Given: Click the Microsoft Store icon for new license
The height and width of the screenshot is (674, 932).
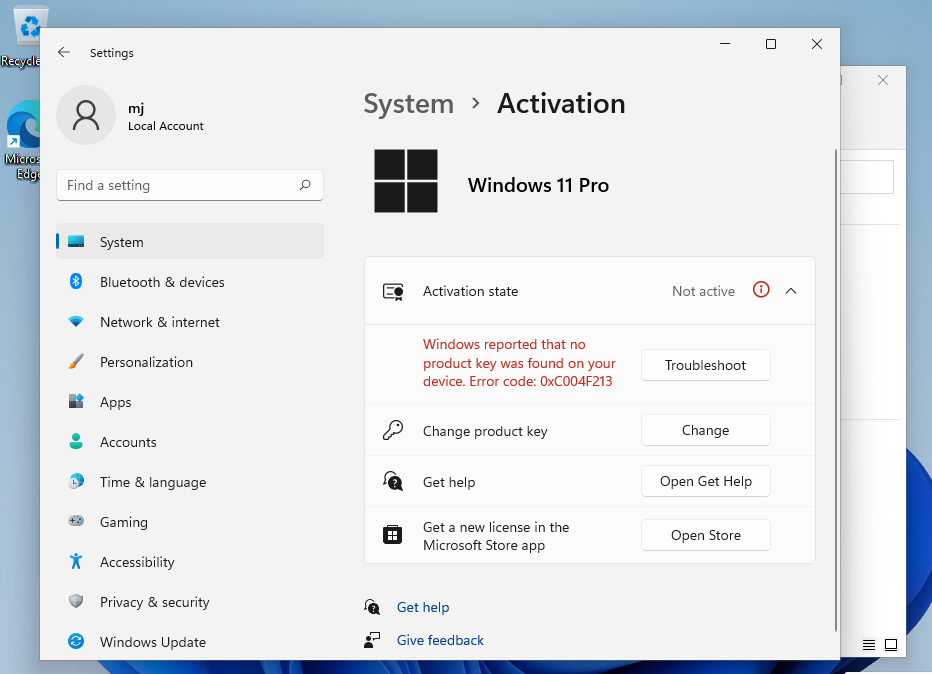Looking at the screenshot, I should [392, 534].
